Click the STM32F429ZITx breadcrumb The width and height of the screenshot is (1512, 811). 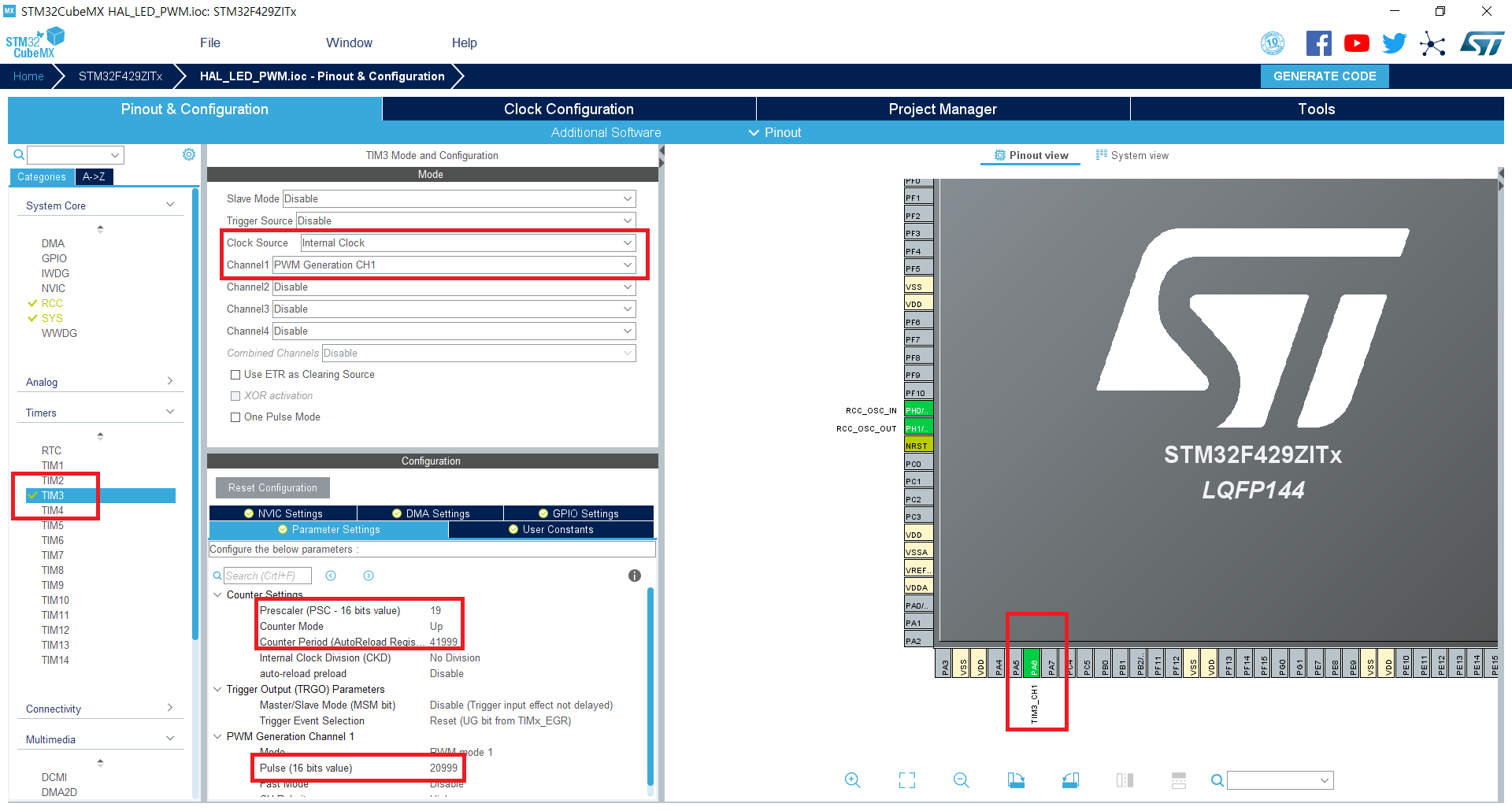tap(120, 76)
